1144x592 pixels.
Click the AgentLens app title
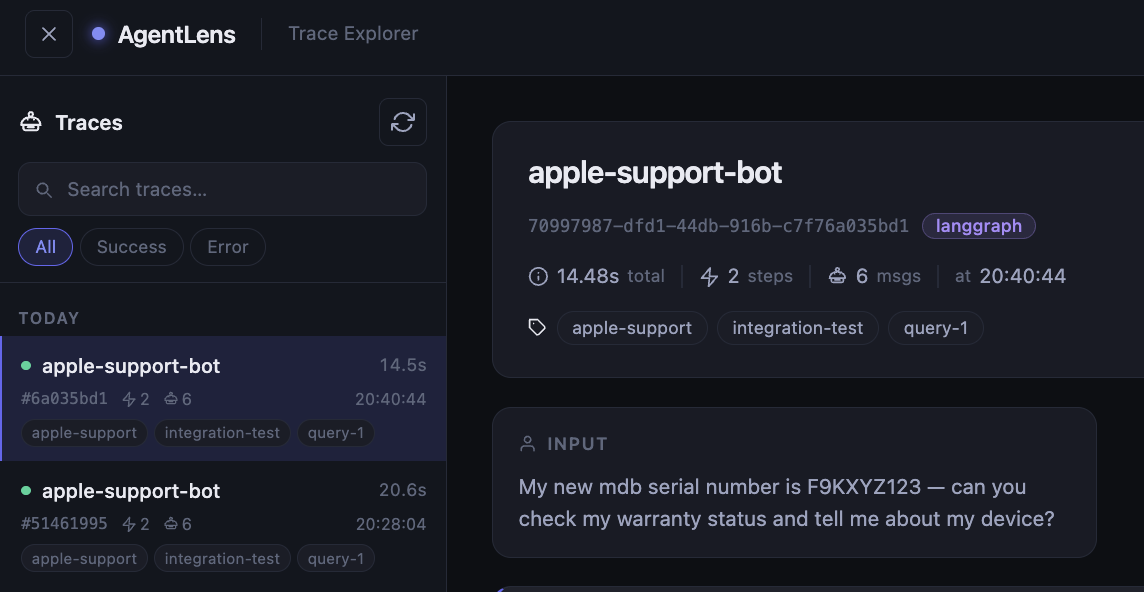(x=177, y=34)
